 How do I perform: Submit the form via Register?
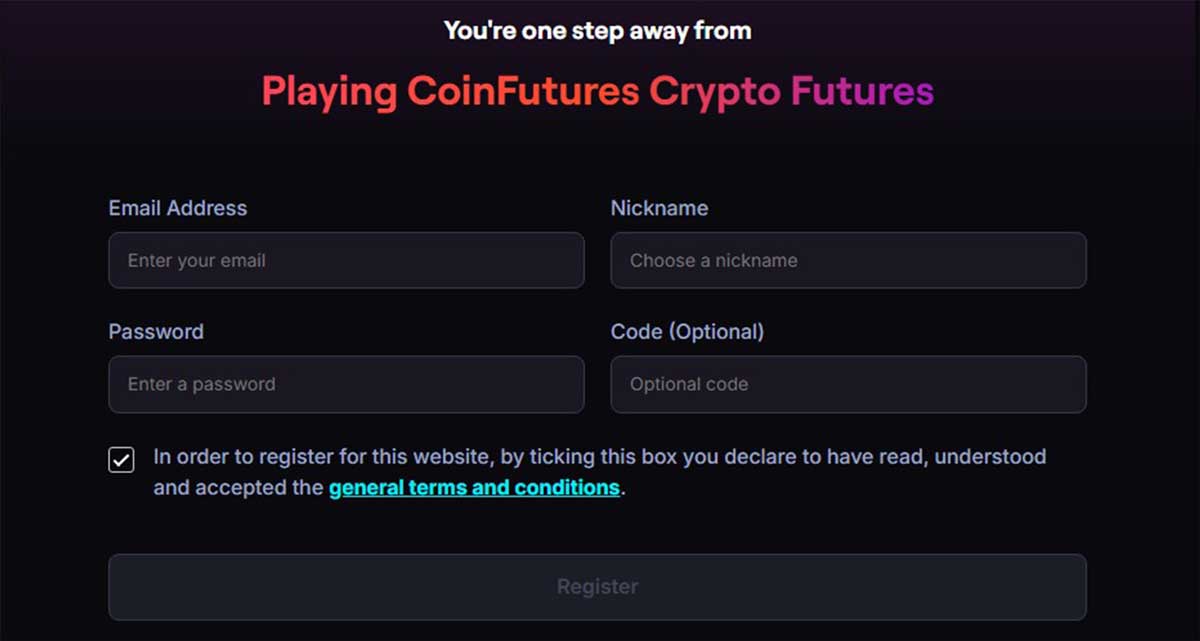(597, 586)
